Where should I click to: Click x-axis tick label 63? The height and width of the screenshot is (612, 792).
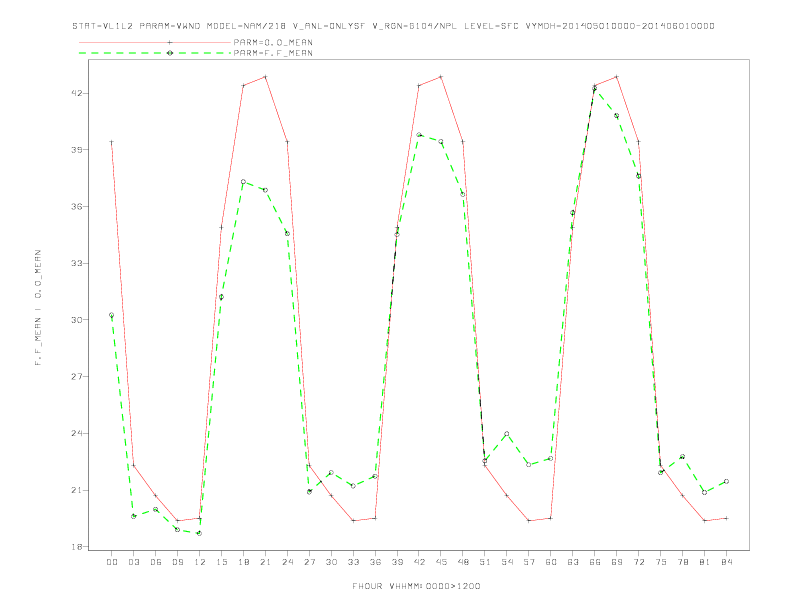click(573, 562)
